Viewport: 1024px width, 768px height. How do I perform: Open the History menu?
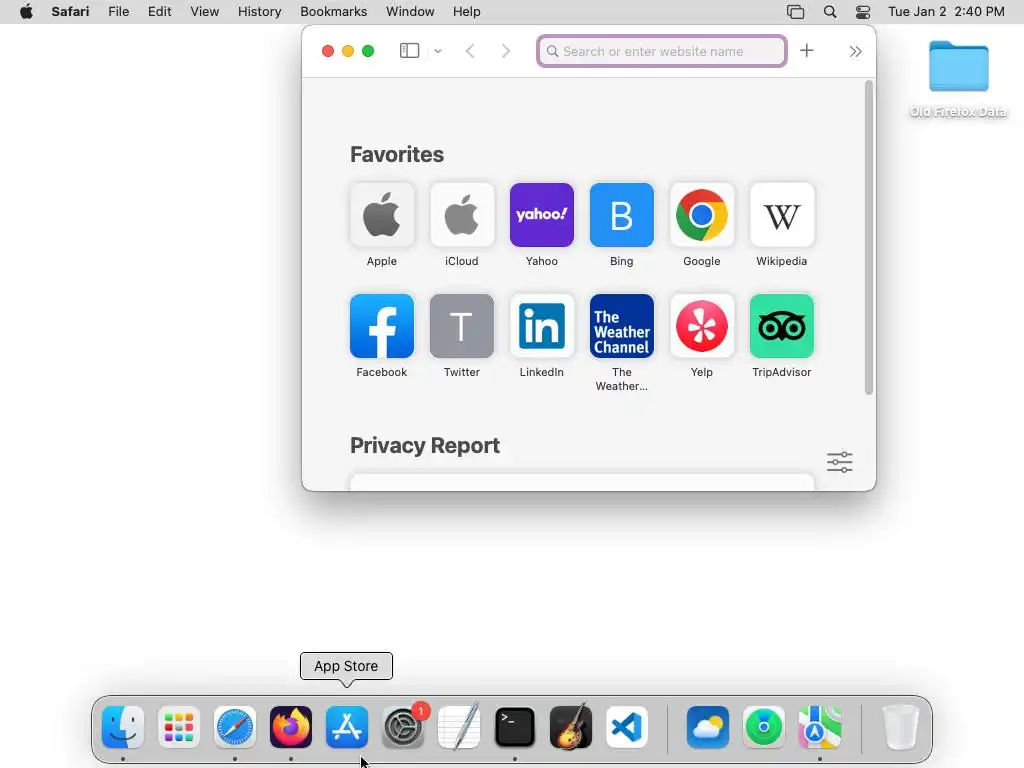(259, 12)
